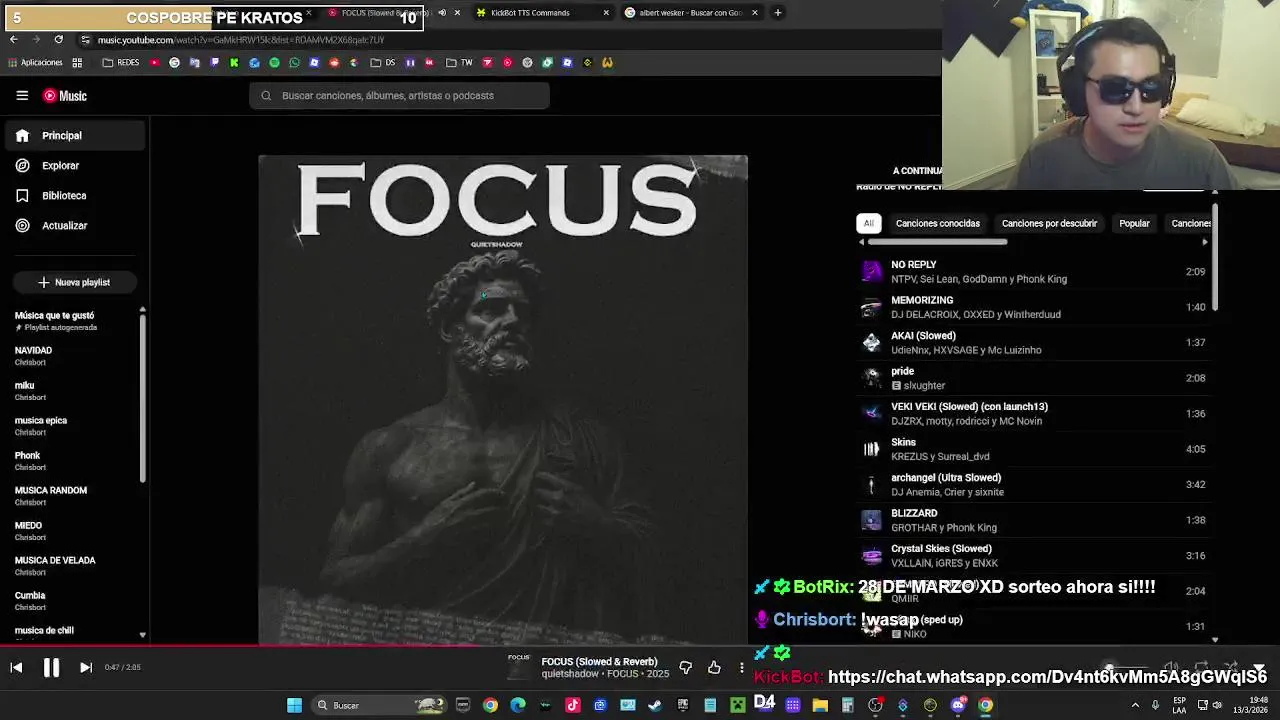Play VEKI VEKI (Slowed) from queue

coord(1033,413)
